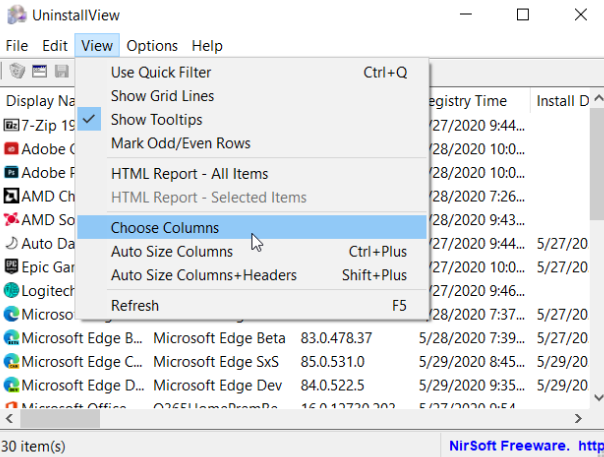Click the horizontal scrollbar right arrow
Image resolution: width=604 pixels, height=457 pixels.
578,418
